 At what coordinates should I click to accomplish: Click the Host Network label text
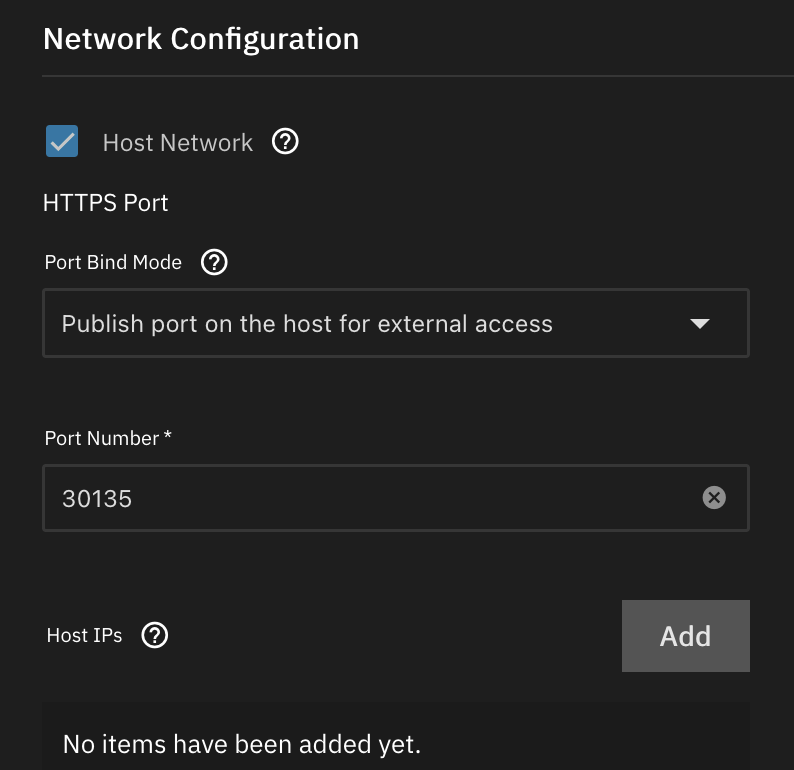178,143
